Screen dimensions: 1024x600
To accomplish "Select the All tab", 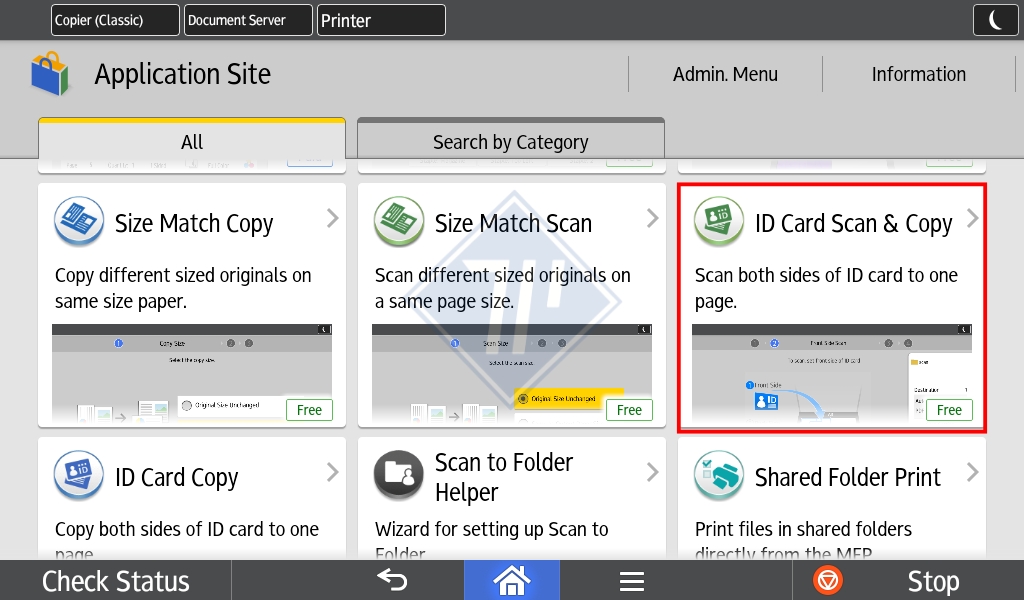I will (x=192, y=141).
